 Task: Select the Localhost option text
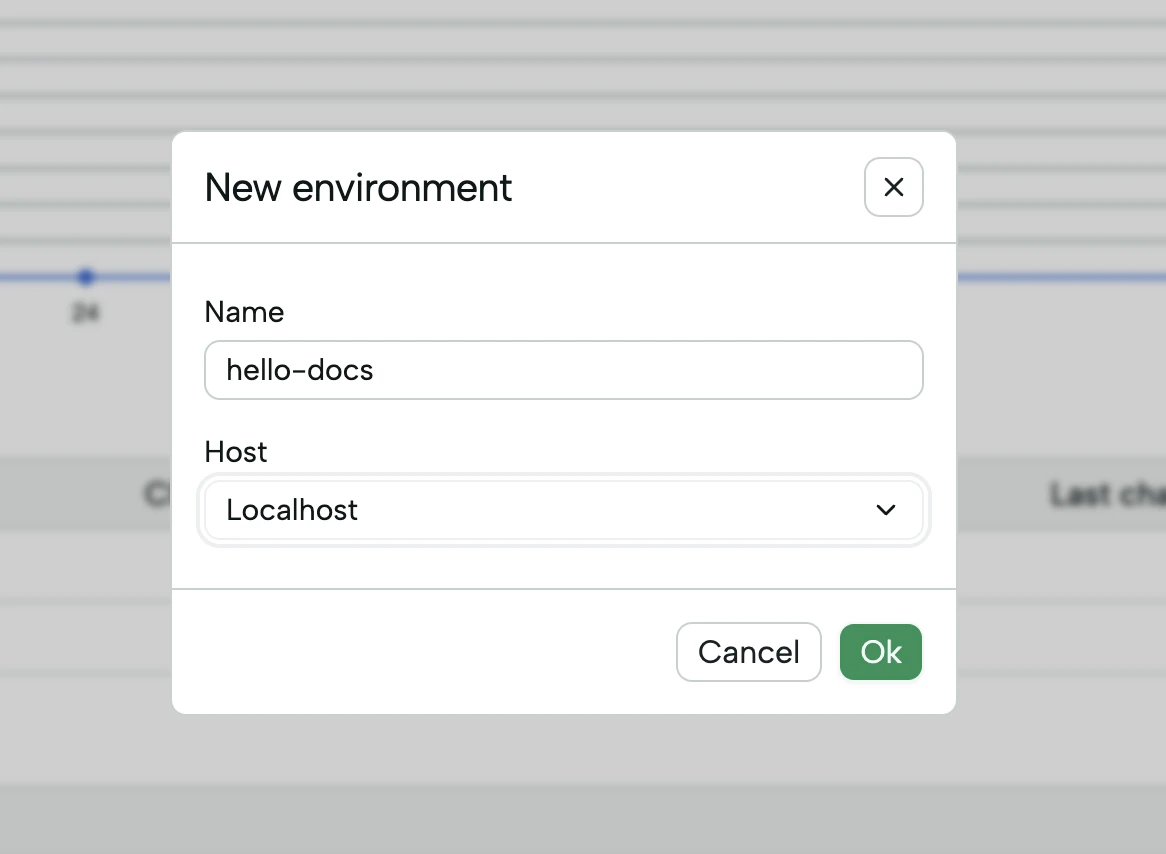[292, 510]
